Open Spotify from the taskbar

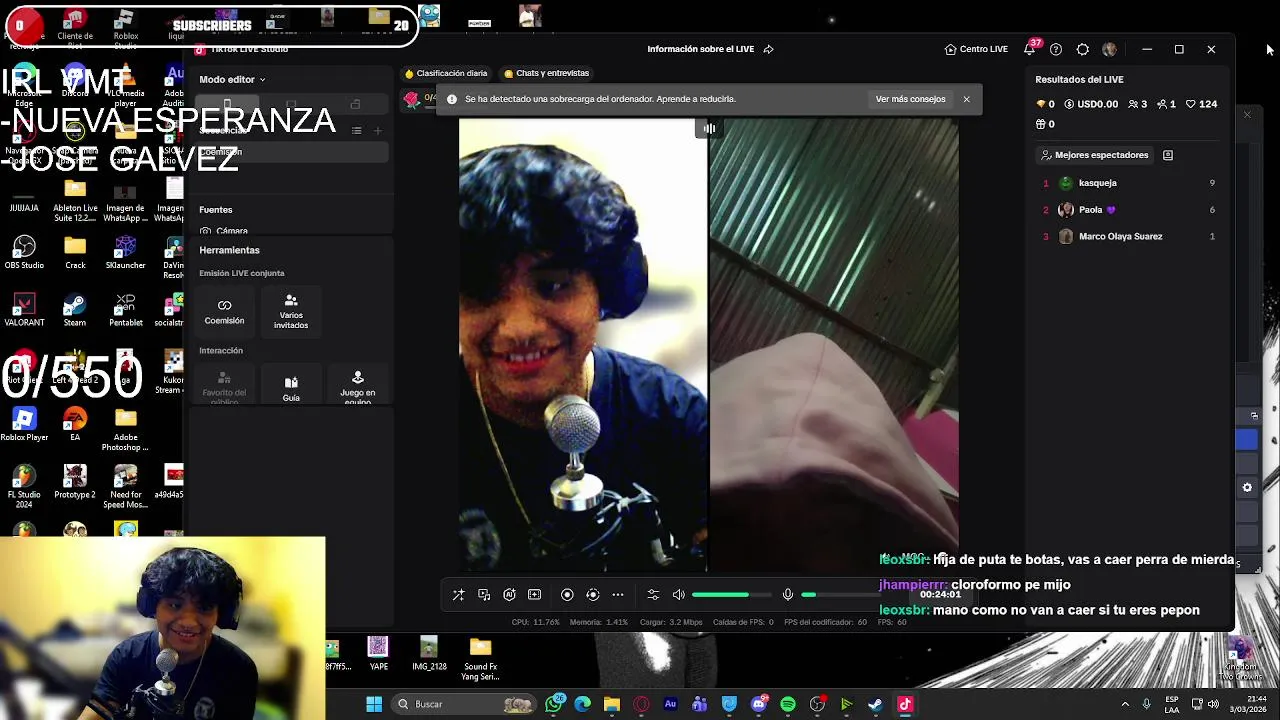pyautogui.click(x=788, y=704)
